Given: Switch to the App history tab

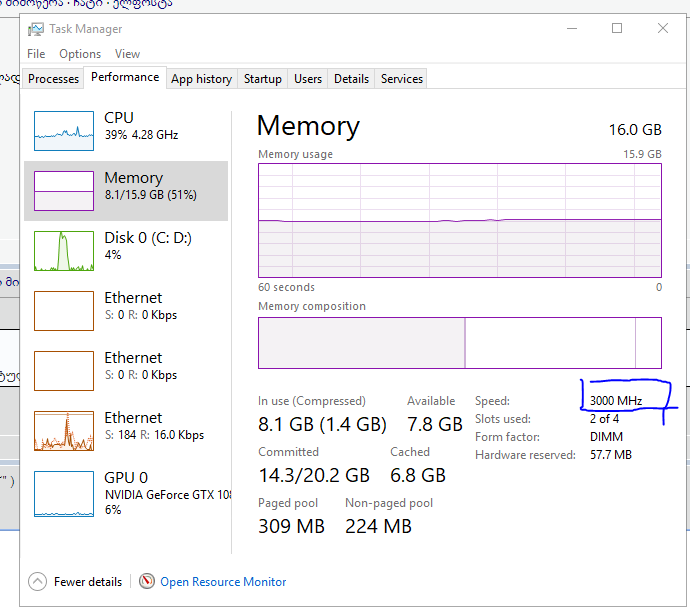Looking at the screenshot, I should tap(202, 79).
